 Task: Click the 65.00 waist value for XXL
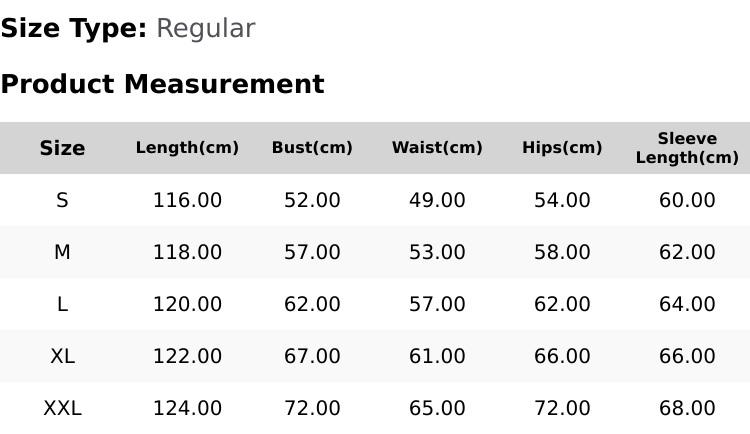click(x=437, y=408)
